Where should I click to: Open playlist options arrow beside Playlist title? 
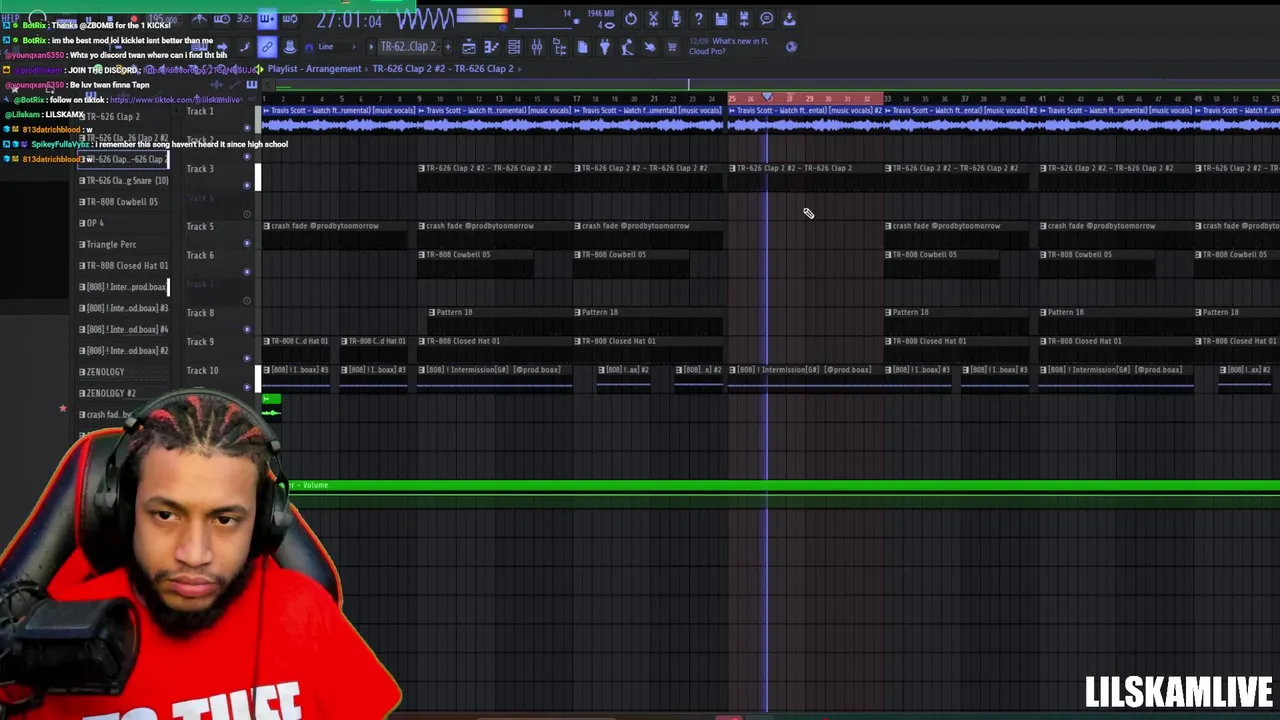pyautogui.click(x=259, y=69)
